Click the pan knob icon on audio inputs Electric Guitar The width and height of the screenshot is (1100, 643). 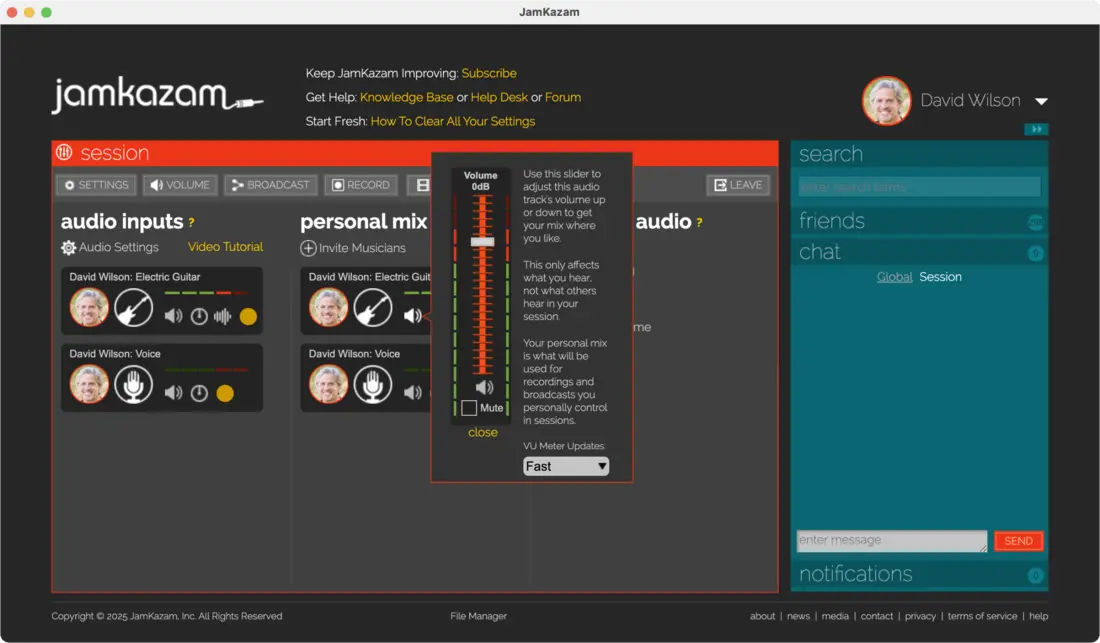(x=199, y=317)
